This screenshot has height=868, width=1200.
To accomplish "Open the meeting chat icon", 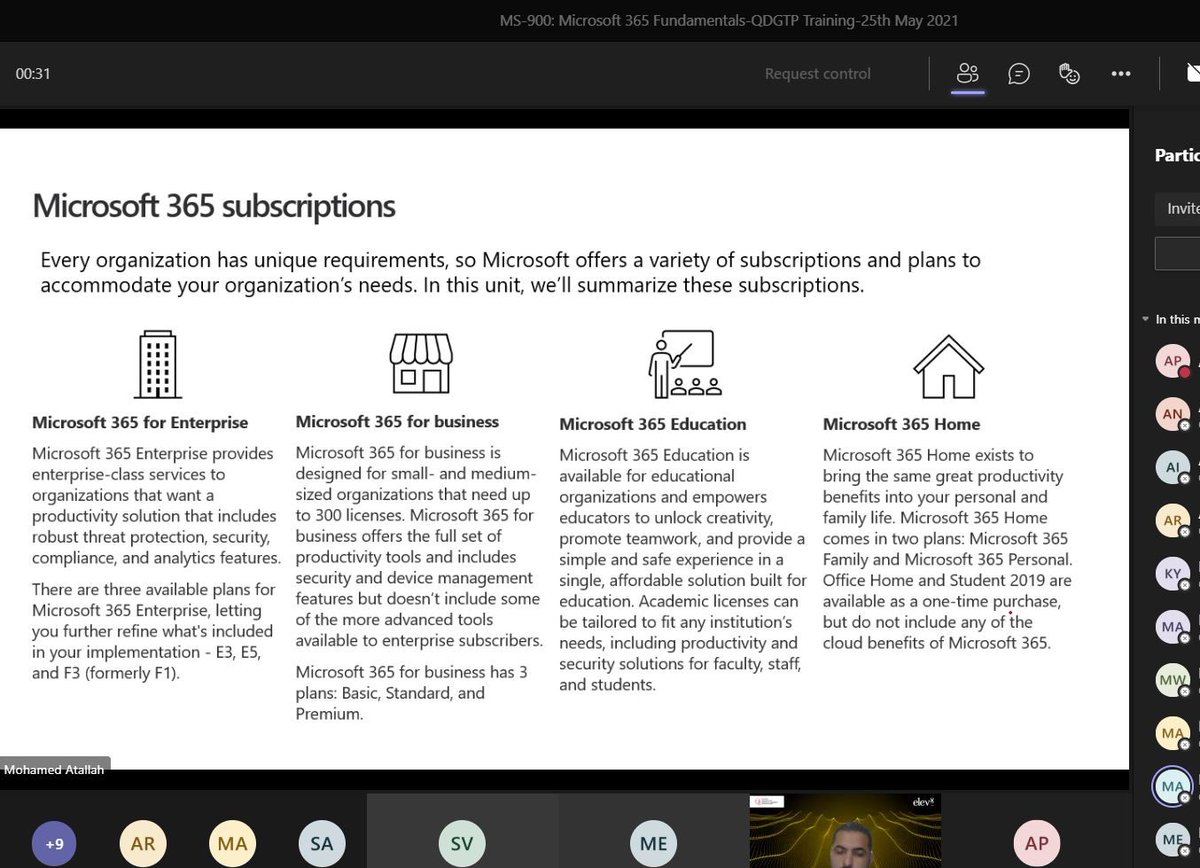I will point(1019,73).
